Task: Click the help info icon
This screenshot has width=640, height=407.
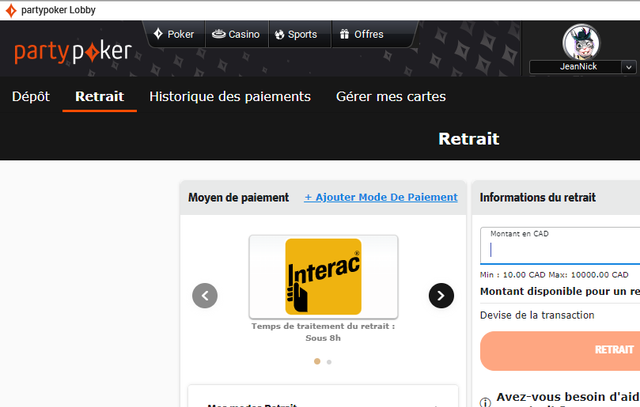Action: 485,403
